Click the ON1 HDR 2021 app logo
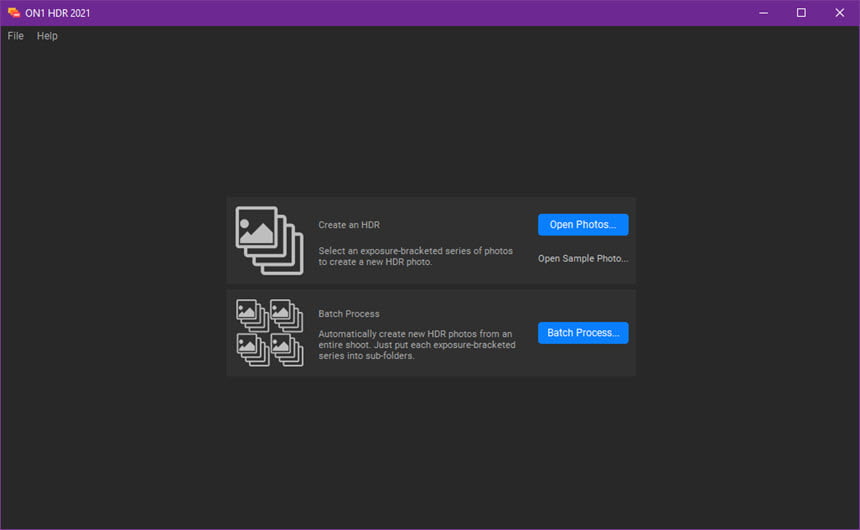 point(14,13)
